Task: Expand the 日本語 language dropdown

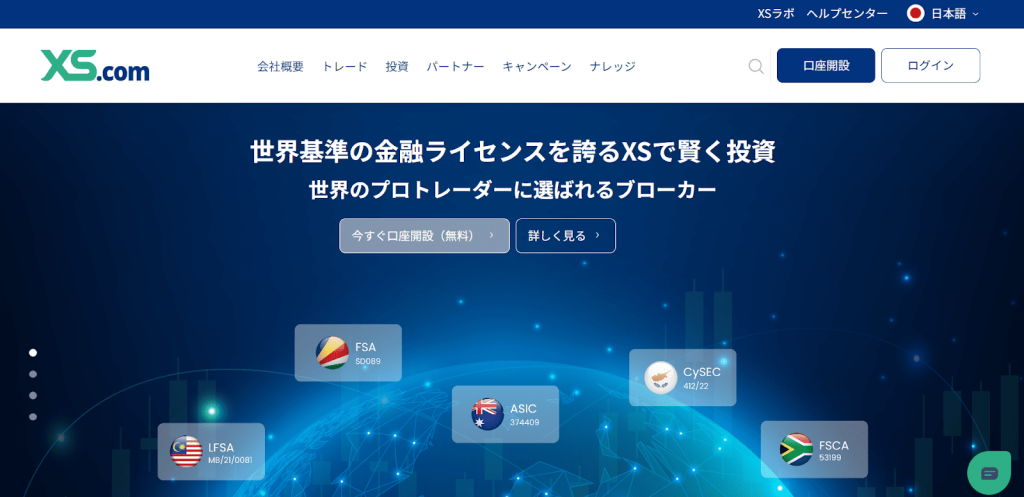Action: pos(957,14)
